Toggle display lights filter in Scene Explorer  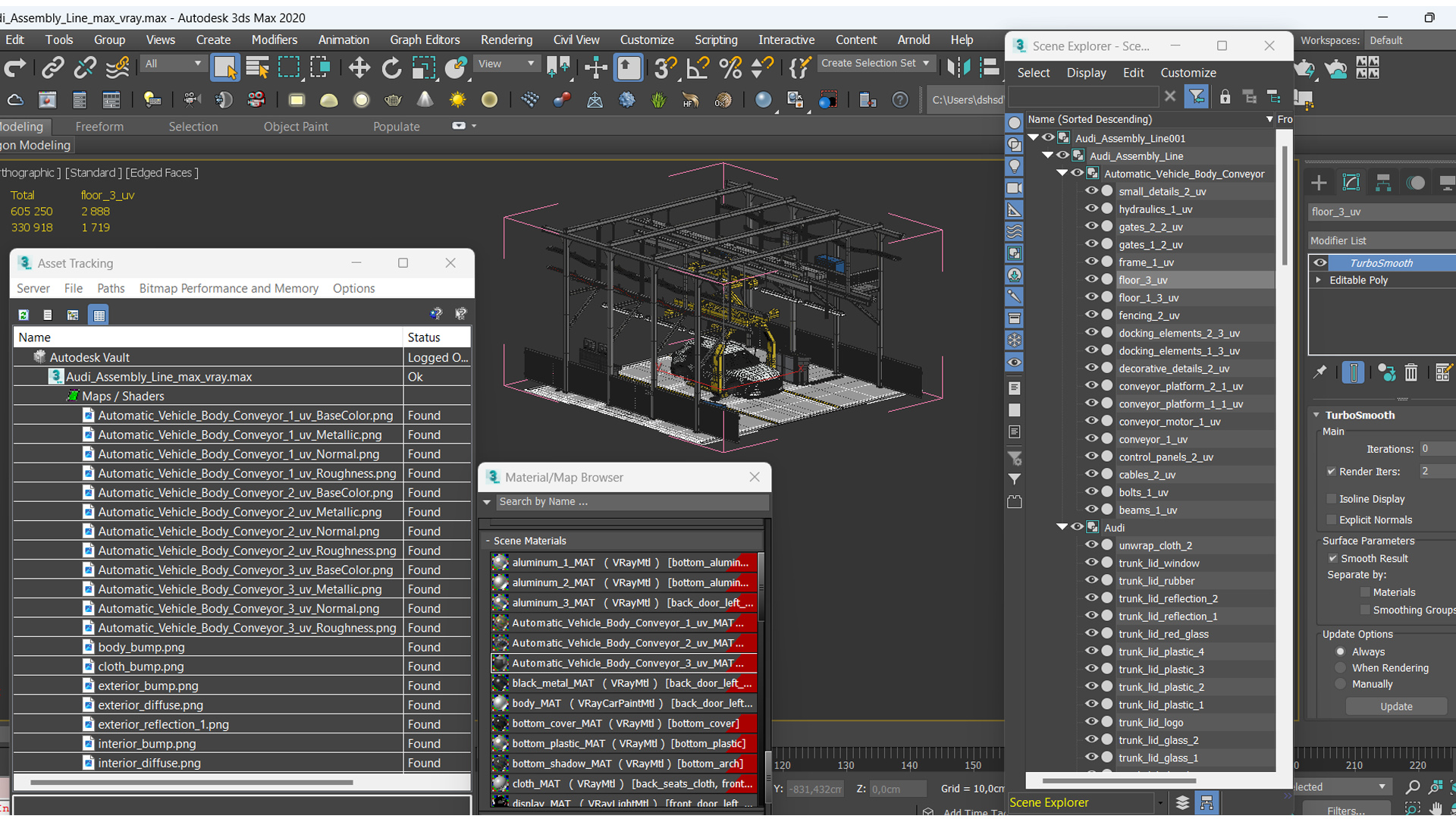point(1014,166)
